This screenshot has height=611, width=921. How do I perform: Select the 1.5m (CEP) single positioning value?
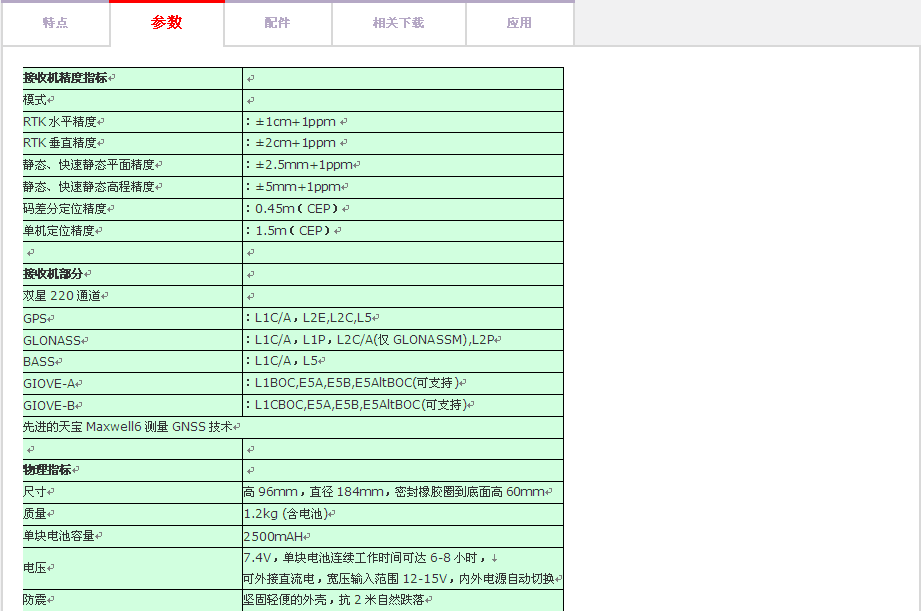pyautogui.click(x=293, y=231)
